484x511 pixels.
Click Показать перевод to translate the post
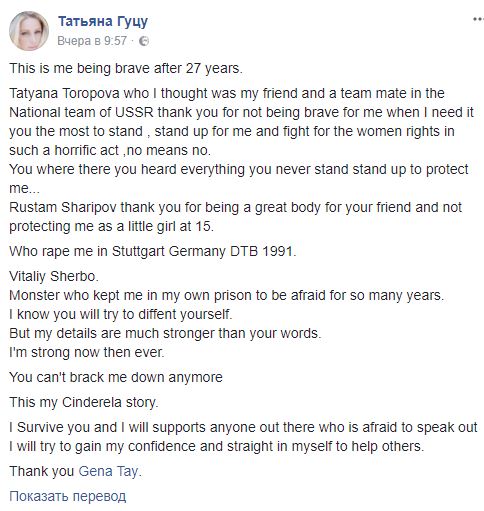pos(67,496)
